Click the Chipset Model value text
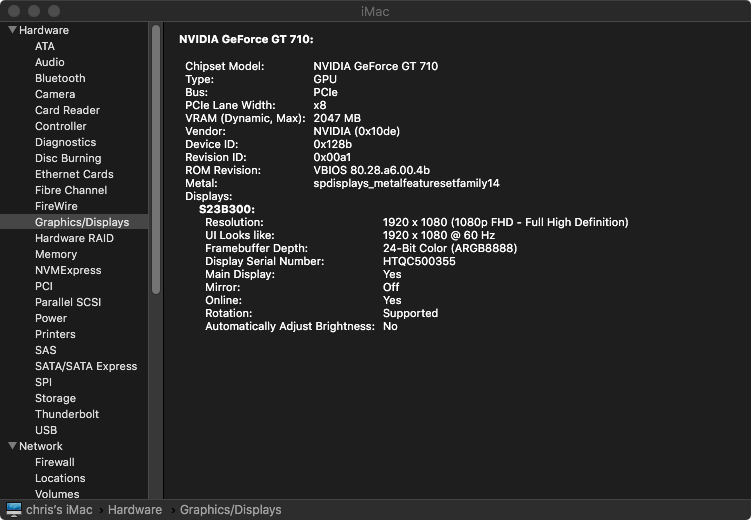The height and width of the screenshot is (520, 751). pyautogui.click(x=376, y=66)
